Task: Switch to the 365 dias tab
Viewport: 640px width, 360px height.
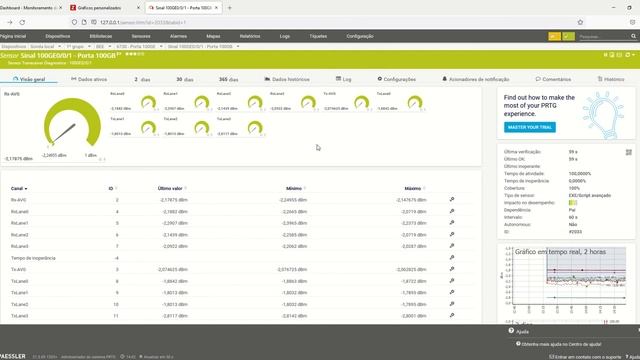Action: [229, 79]
